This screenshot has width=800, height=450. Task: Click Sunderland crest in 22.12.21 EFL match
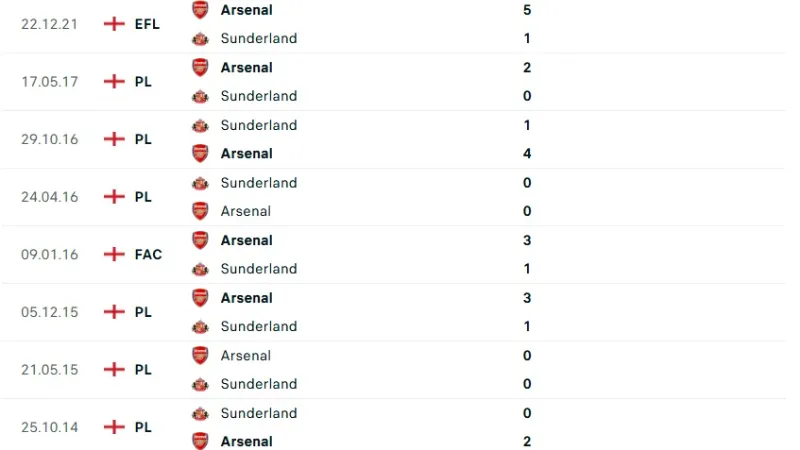200,39
